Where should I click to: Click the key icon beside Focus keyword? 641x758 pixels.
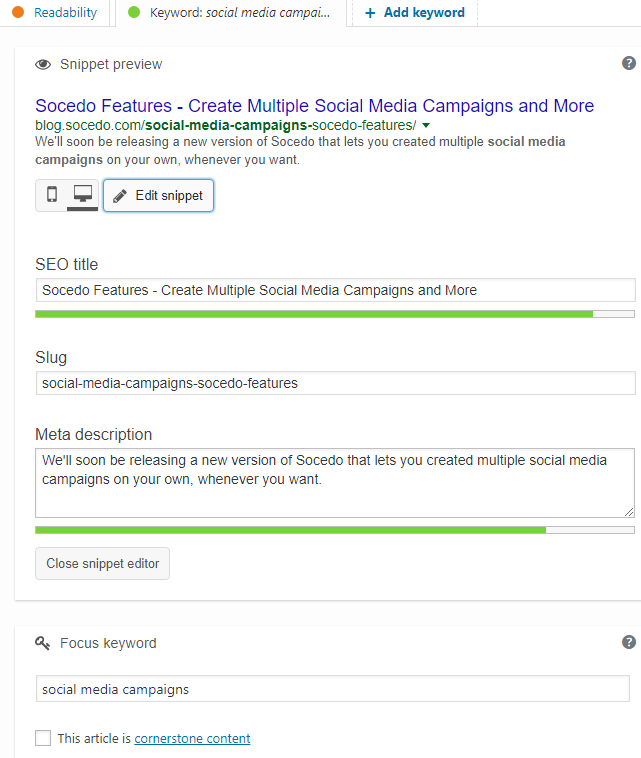point(43,643)
